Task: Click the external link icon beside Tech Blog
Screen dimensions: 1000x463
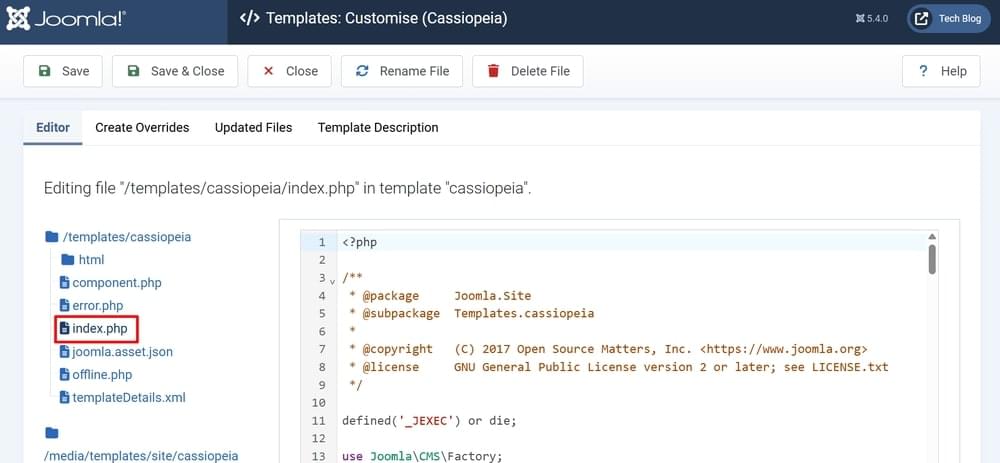Action: tap(921, 18)
